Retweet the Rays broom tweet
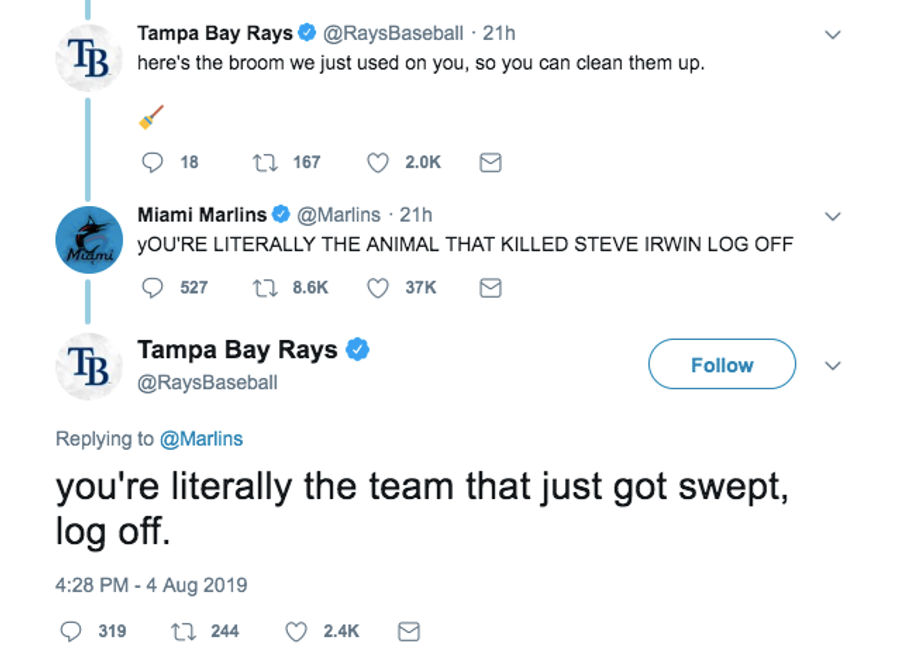The width and height of the screenshot is (900, 654). [265, 162]
